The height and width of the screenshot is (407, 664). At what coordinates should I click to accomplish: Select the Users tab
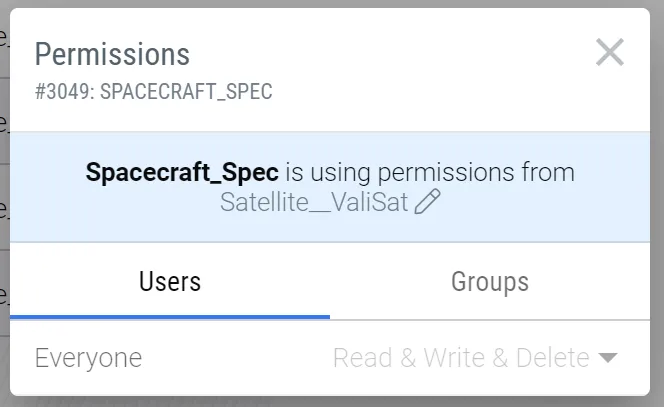point(170,282)
